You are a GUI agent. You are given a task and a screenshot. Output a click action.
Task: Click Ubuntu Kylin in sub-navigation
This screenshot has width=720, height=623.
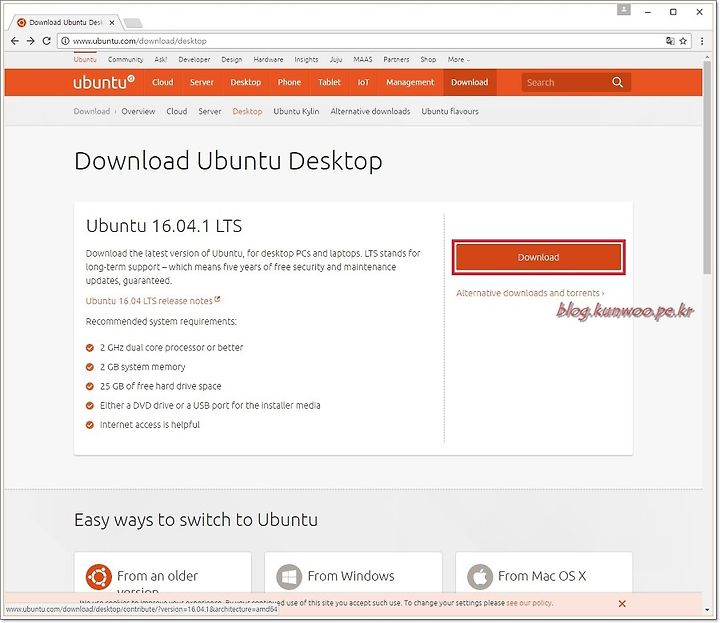(x=296, y=111)
